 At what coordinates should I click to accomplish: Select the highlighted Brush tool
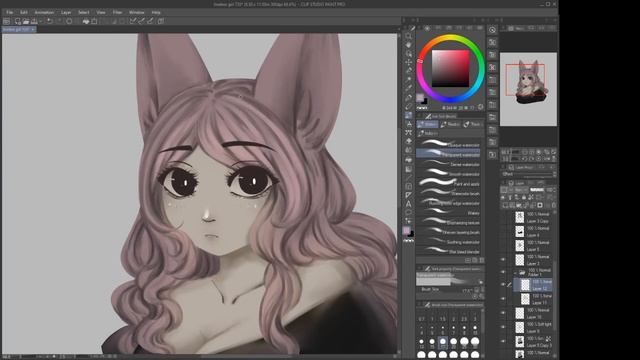pyautogui.click(x=409, y=116)
